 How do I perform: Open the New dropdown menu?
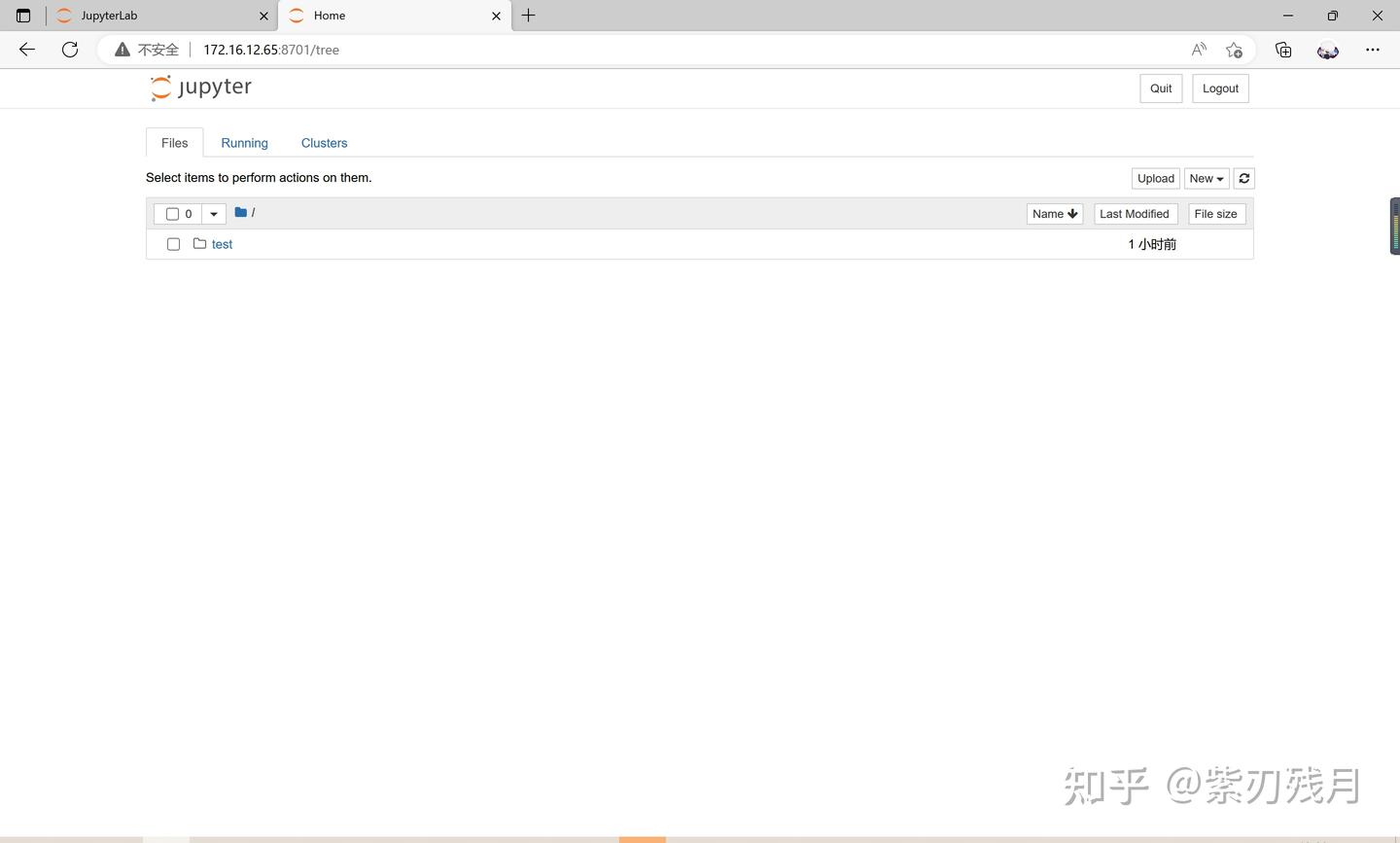pos(1206,178)
